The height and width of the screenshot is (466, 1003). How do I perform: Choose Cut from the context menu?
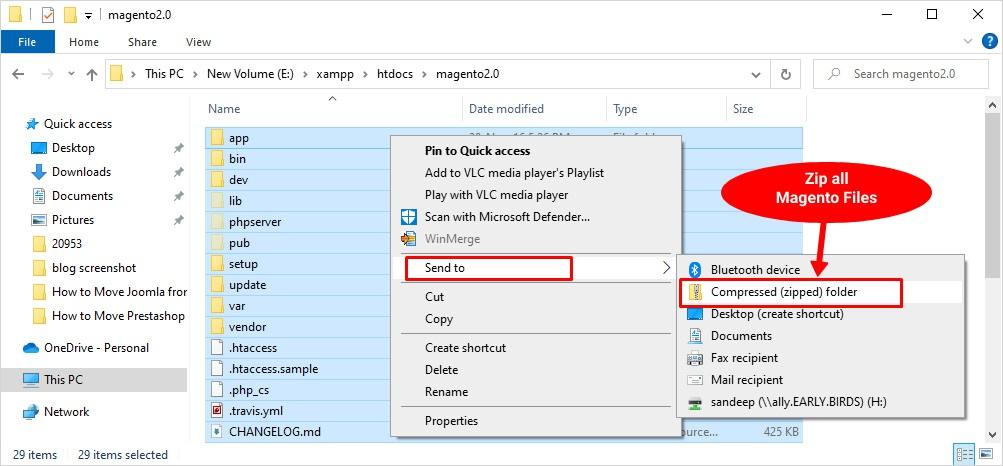click(434, 297)
